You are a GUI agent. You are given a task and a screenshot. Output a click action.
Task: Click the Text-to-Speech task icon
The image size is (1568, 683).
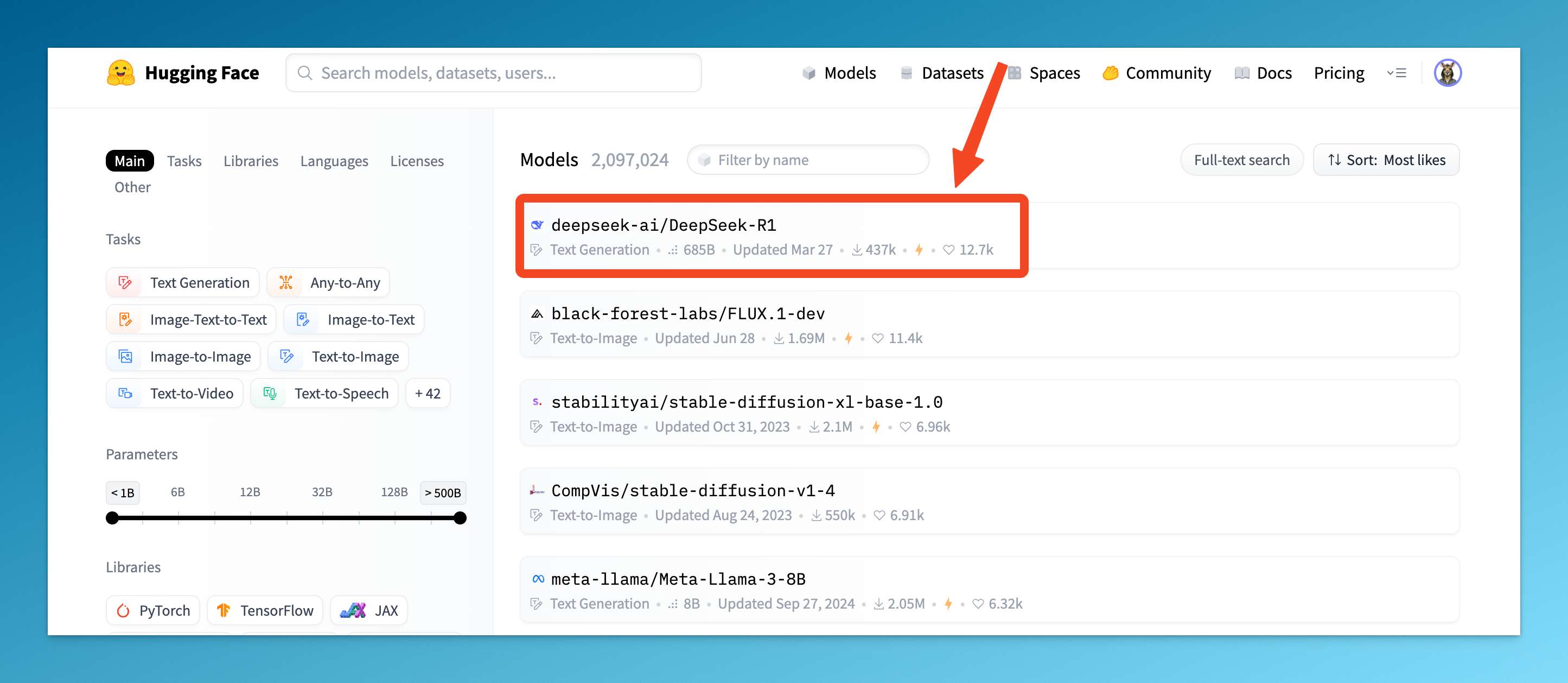270,394
